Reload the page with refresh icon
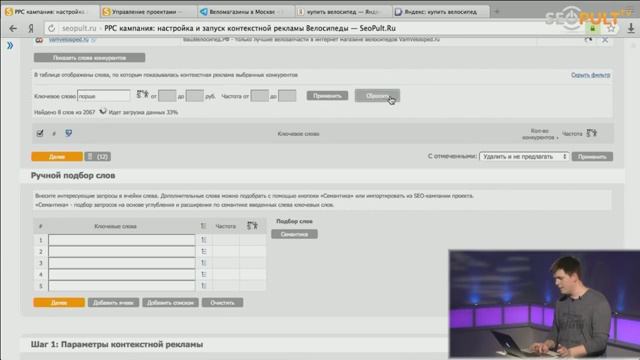The height and width of the screenshot is (360, 640). (51, 28)
